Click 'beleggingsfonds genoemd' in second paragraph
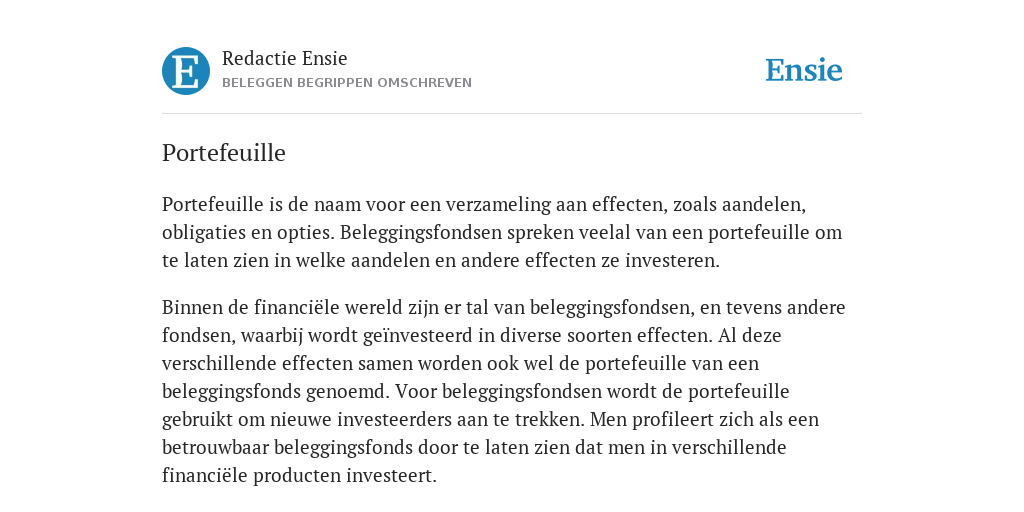The image size is (1024, 512). (x=276, y=392)
